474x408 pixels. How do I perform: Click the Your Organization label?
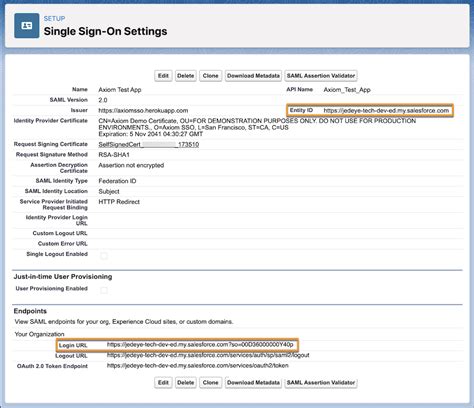tap(39, 334)
